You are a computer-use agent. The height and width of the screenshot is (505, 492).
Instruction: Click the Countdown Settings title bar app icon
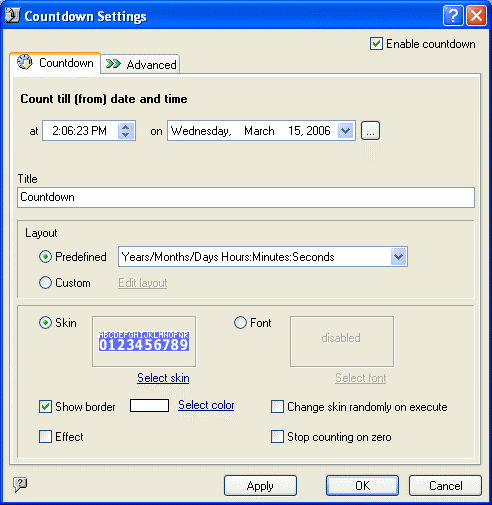[12, 15]
